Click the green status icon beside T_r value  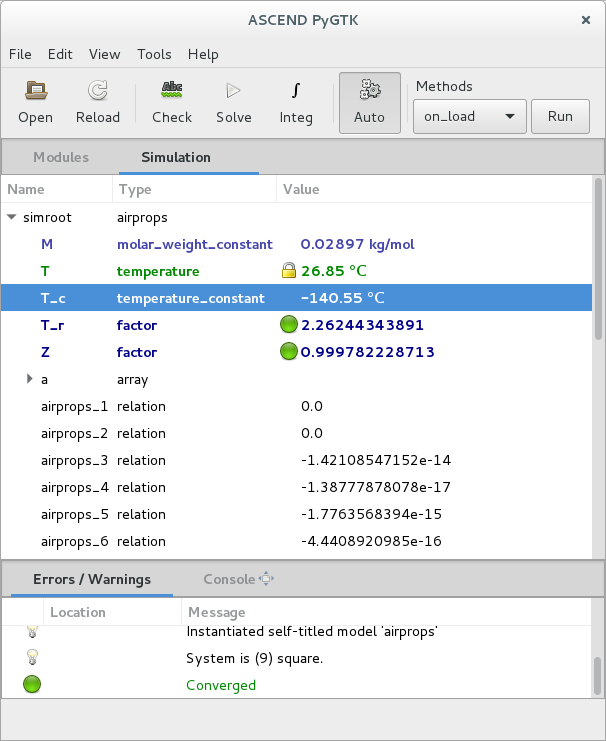tap(289, 325)
